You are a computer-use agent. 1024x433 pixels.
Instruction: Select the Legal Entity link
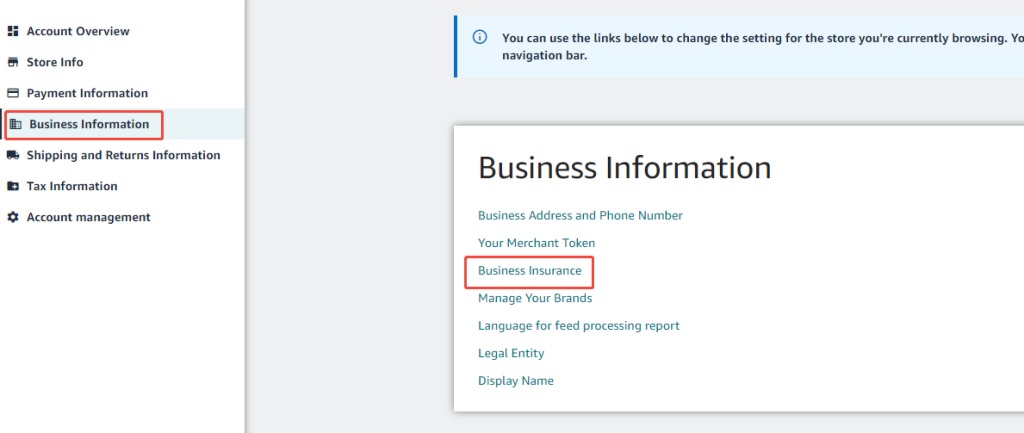(x=511, y=353)
